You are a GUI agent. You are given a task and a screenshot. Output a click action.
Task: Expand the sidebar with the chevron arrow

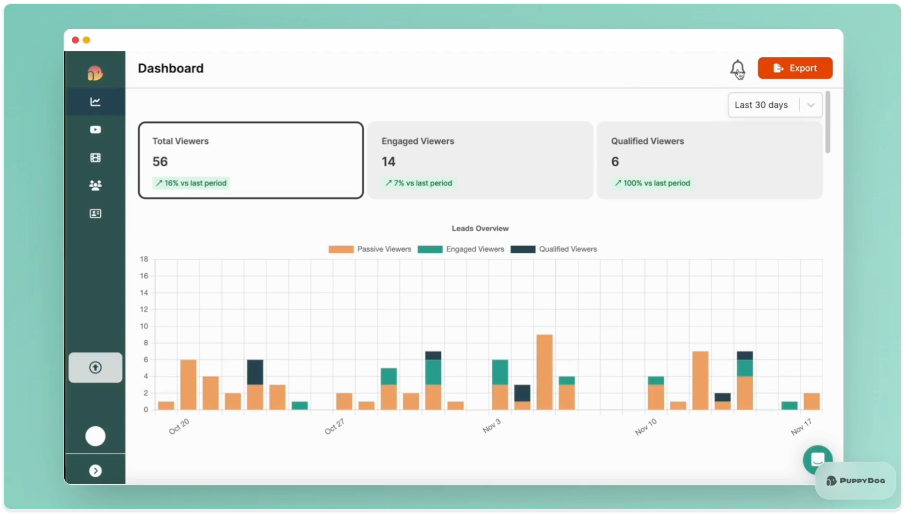pyautogui.click(x=95, y=471)
